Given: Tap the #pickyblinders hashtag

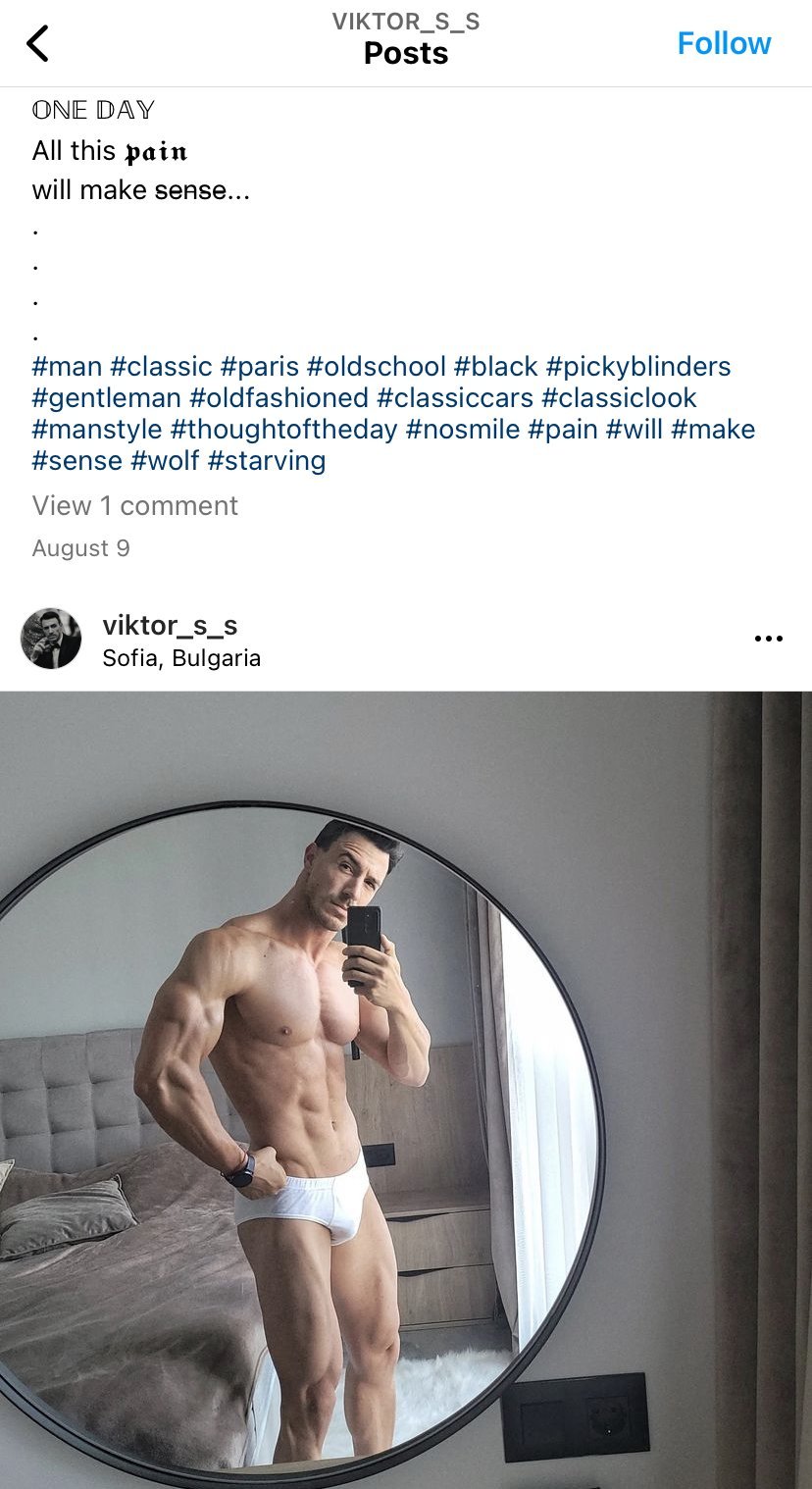Looking at the screenshot, I should click(x=638, y=366).
